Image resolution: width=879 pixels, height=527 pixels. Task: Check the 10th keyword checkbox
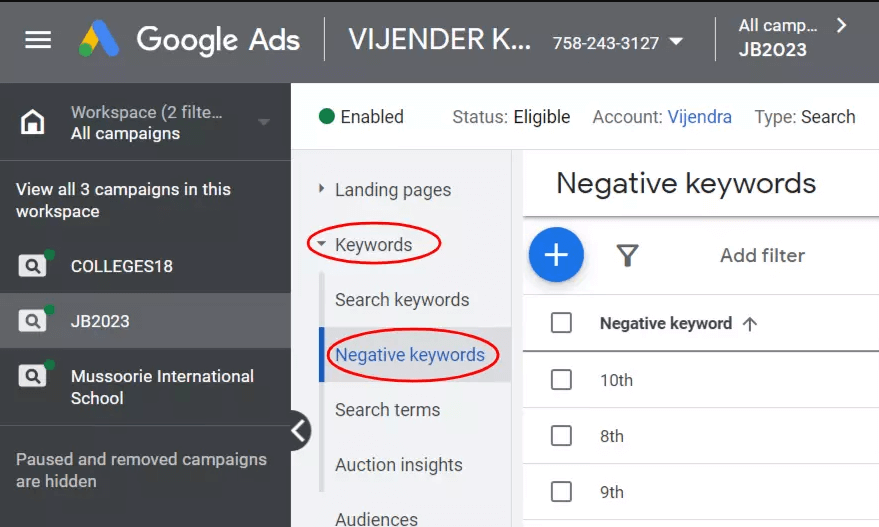click(561, 380)
